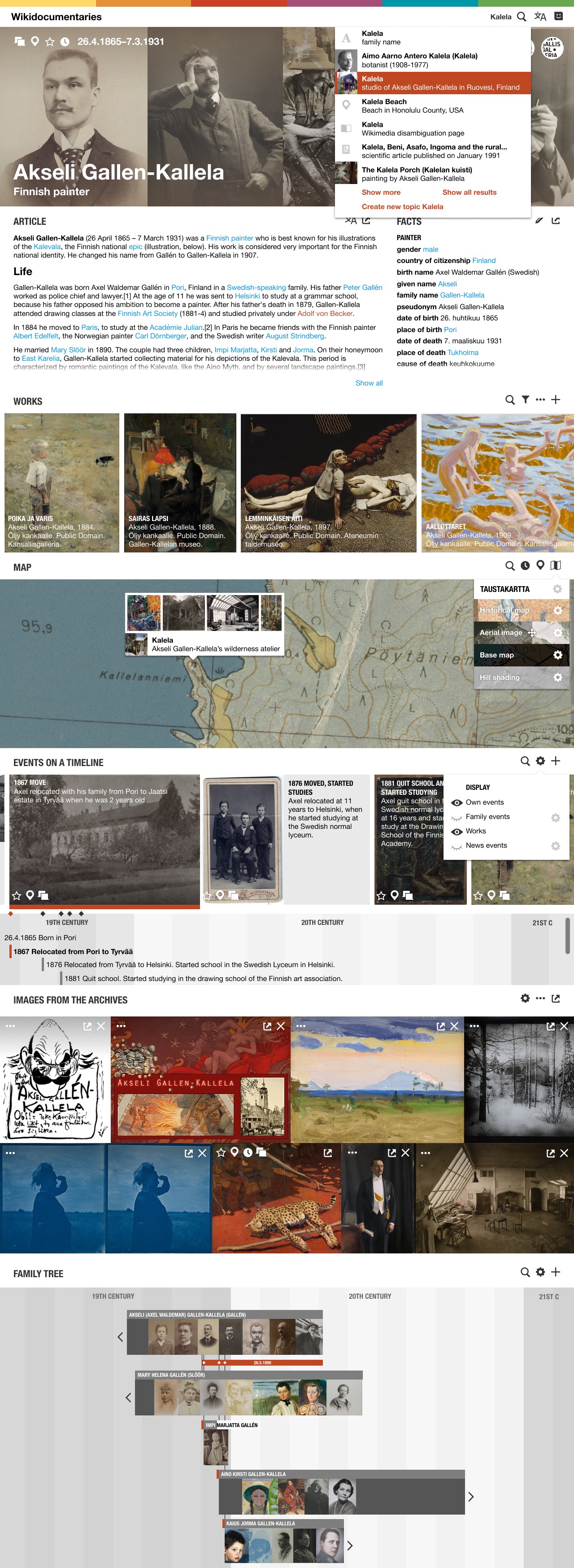Enable News events visibility toggle
This screenshot has width=574, height=1568.
pos(457,846)
